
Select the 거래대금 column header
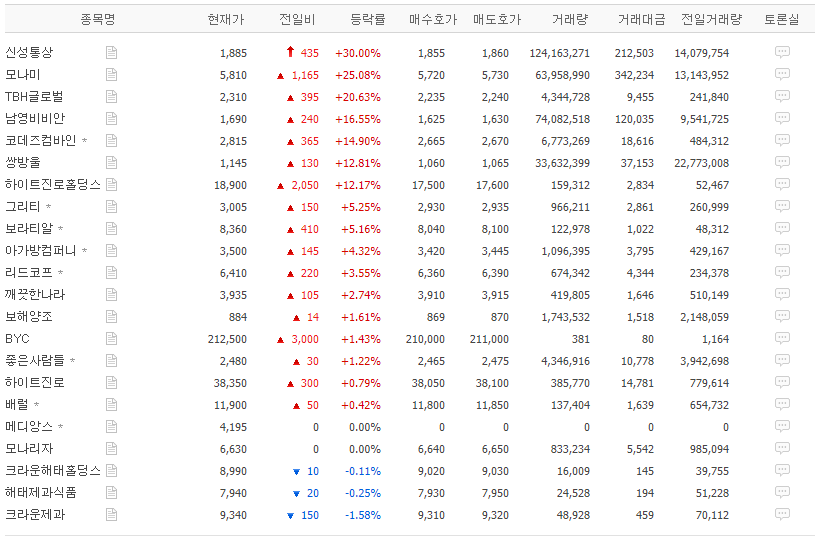(641, 19)
